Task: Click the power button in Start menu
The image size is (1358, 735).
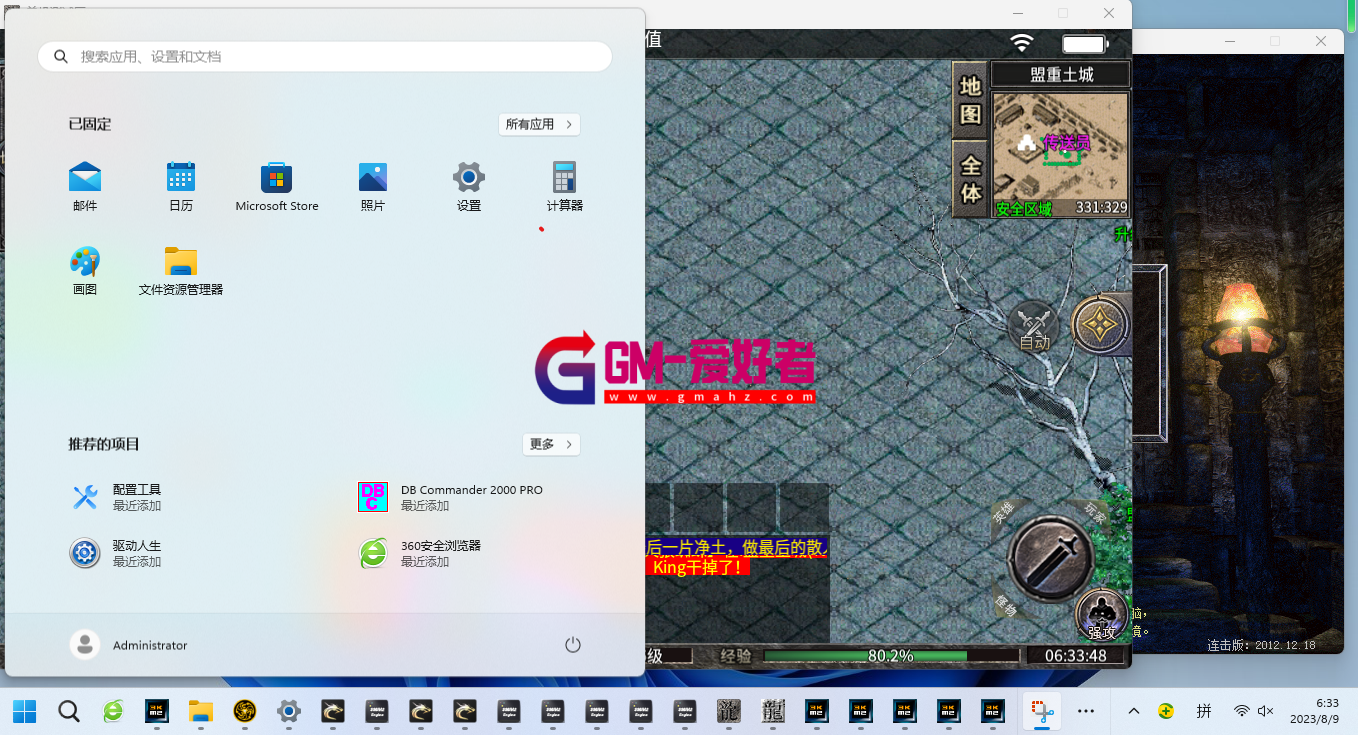Action: click(573, 645)
